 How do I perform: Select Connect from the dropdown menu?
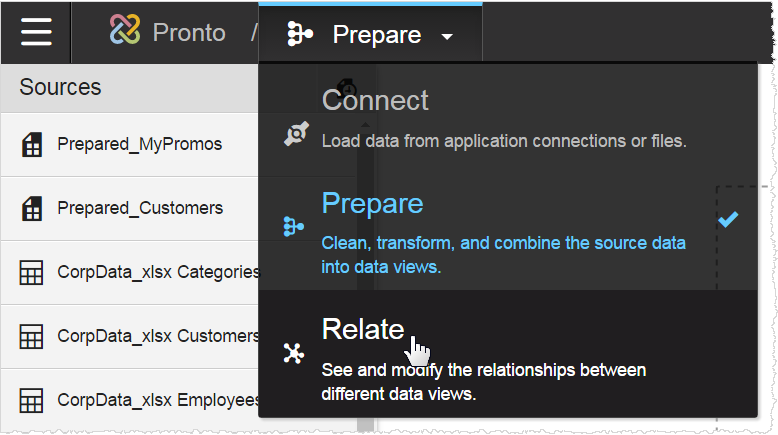[375, 101]
